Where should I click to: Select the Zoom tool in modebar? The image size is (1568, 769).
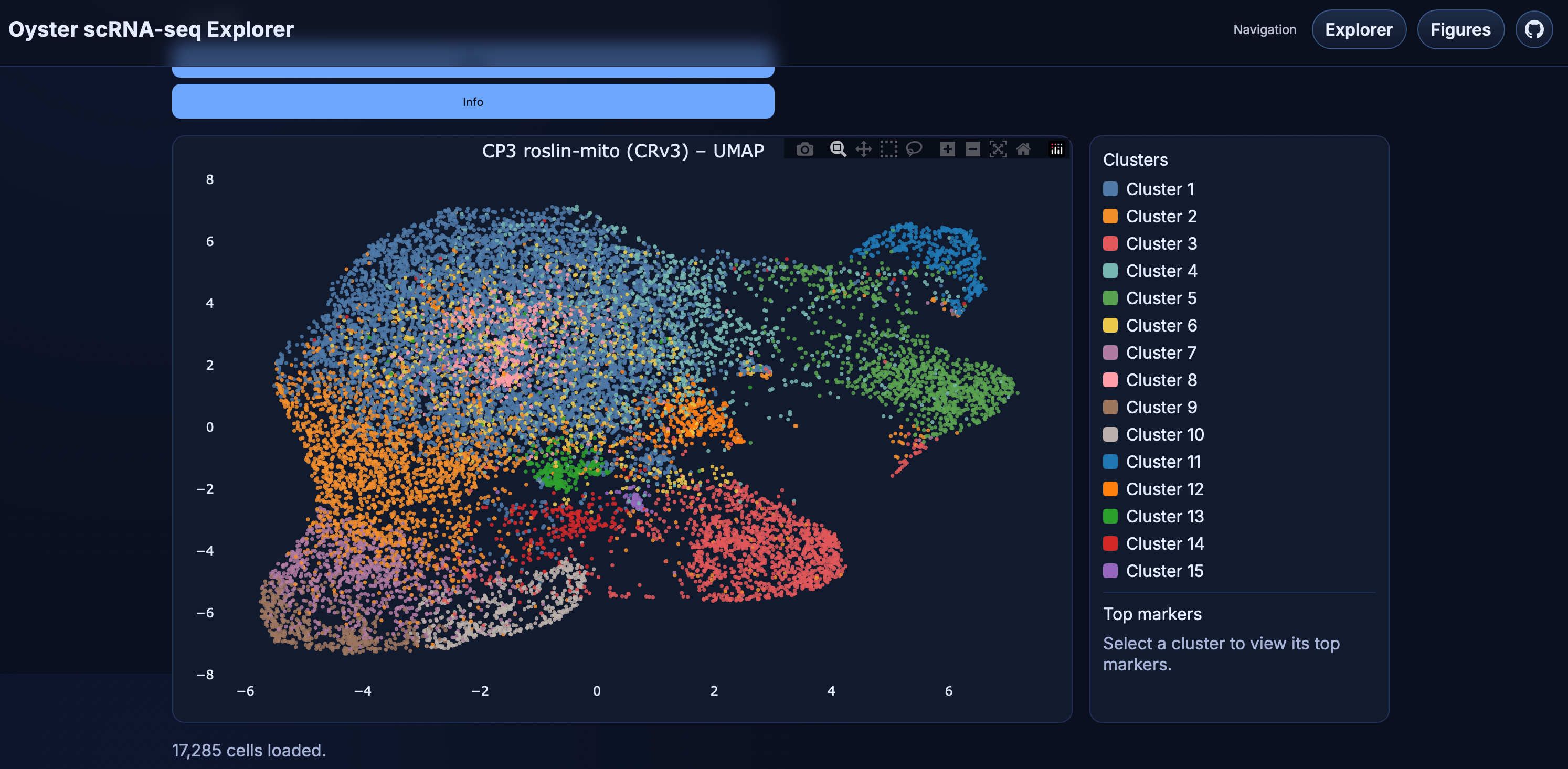click(x=838, y=149)
